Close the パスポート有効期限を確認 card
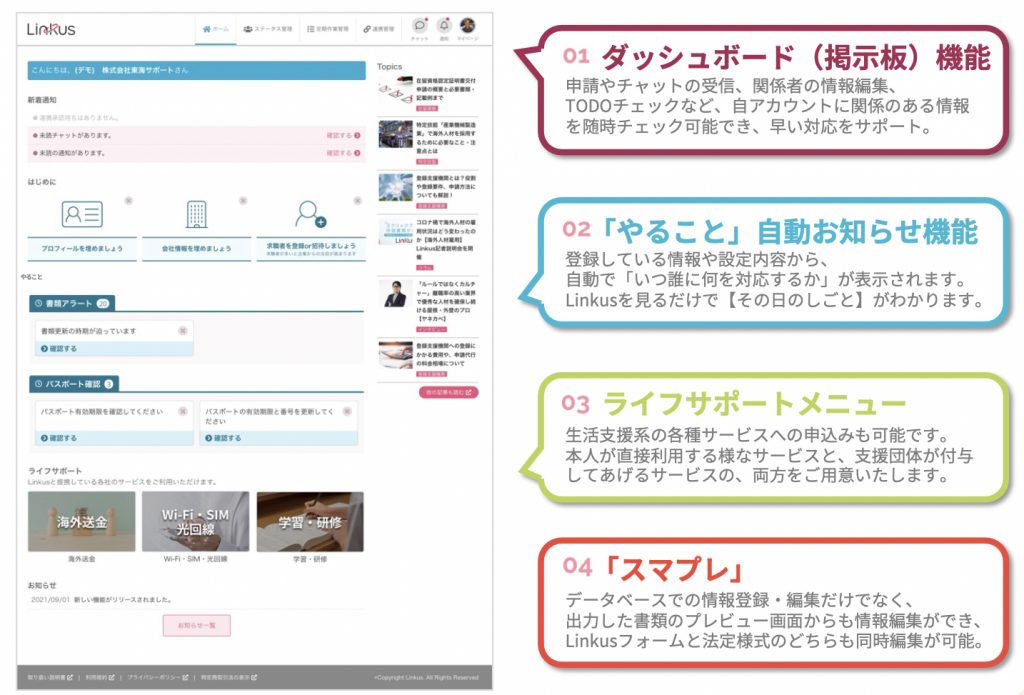Viewport: 1024px width, 695px height. click(182, 410)
